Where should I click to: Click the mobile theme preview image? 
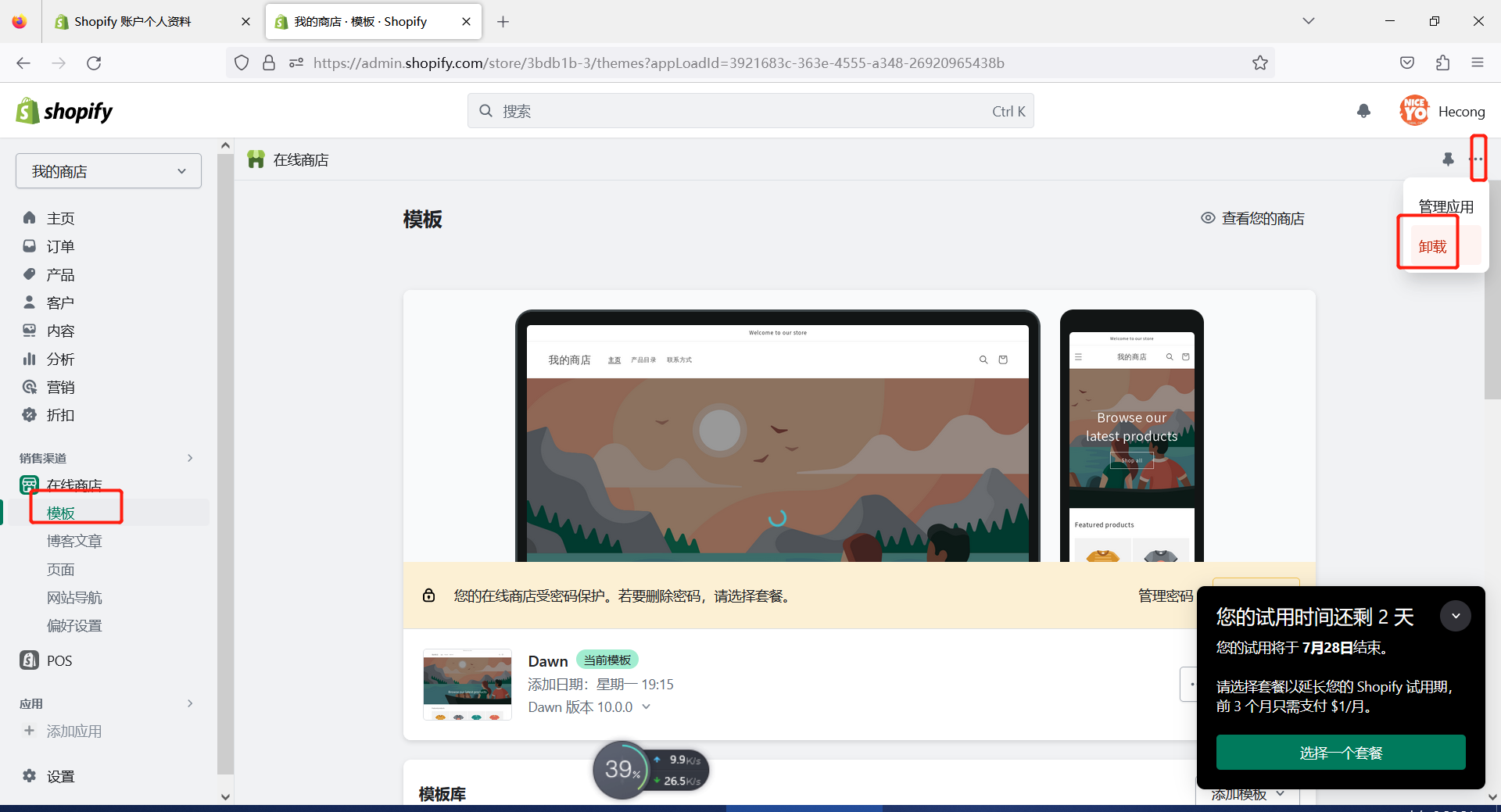(1132, 436)
